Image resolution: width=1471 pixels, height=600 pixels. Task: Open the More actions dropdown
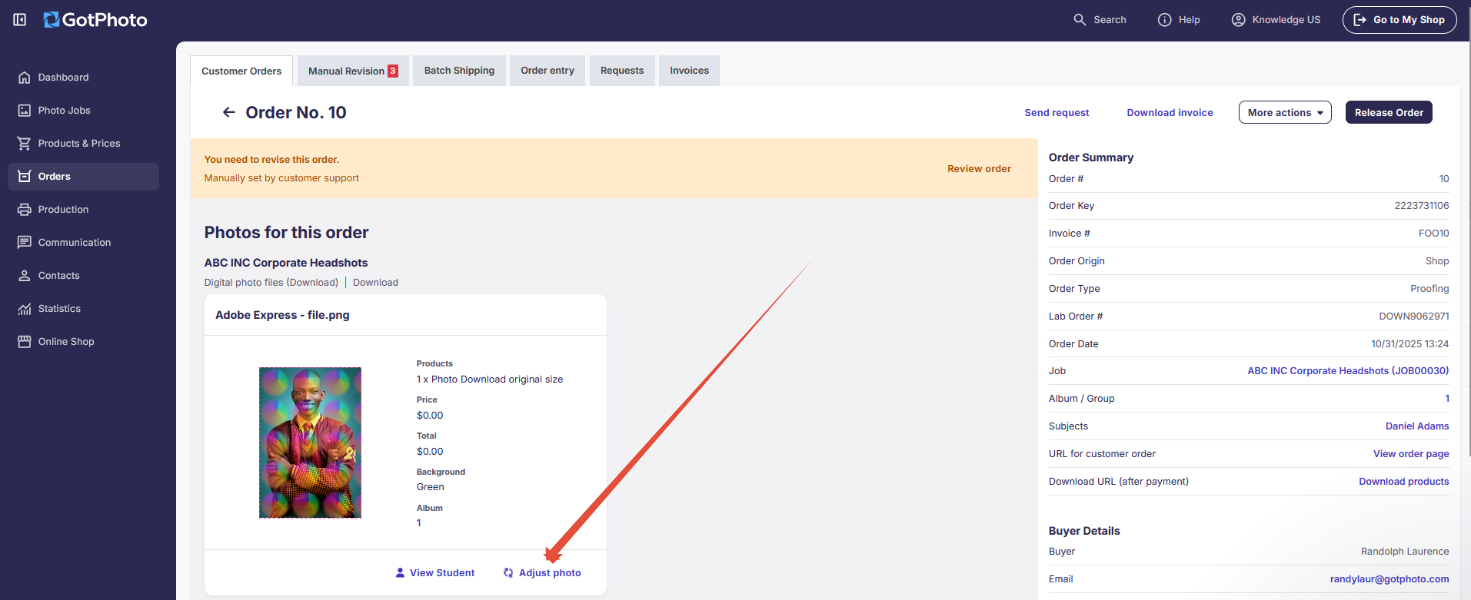point(1285,112)
